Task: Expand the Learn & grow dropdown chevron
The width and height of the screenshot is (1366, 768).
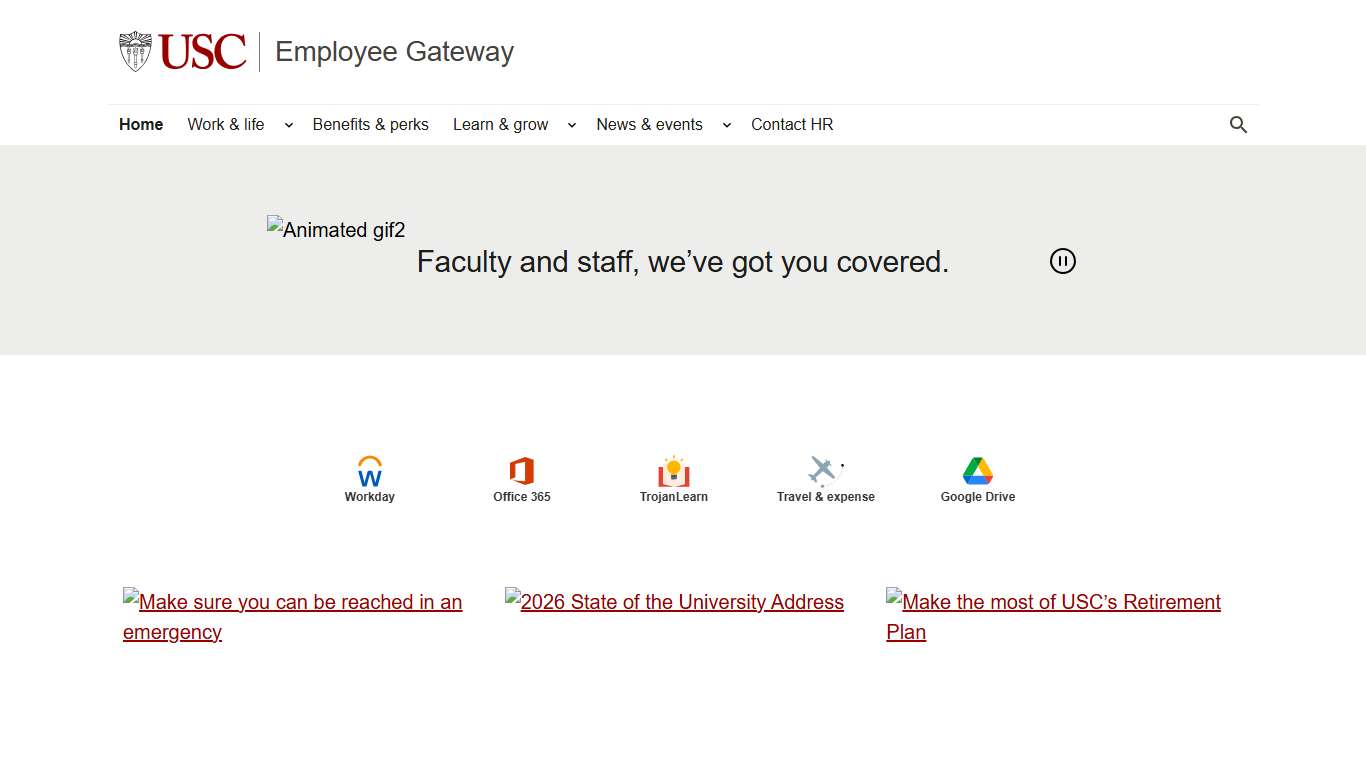Action: pos(571,124)
